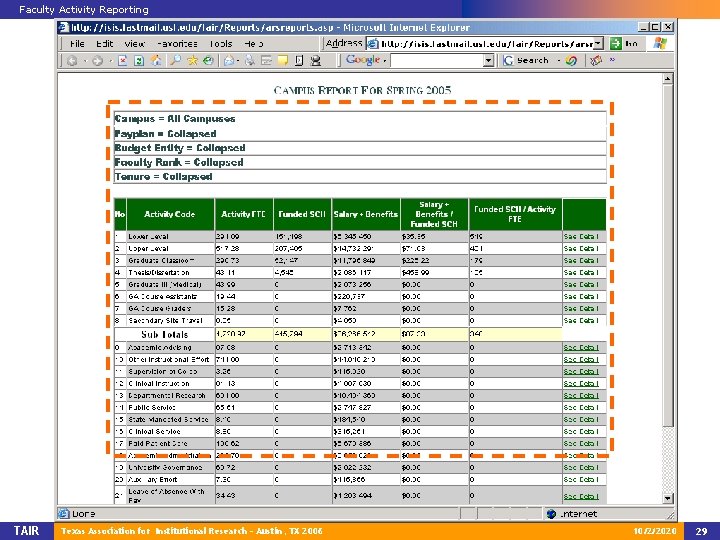
Task: Open the Help menu
Action: (x=254, y=44)
